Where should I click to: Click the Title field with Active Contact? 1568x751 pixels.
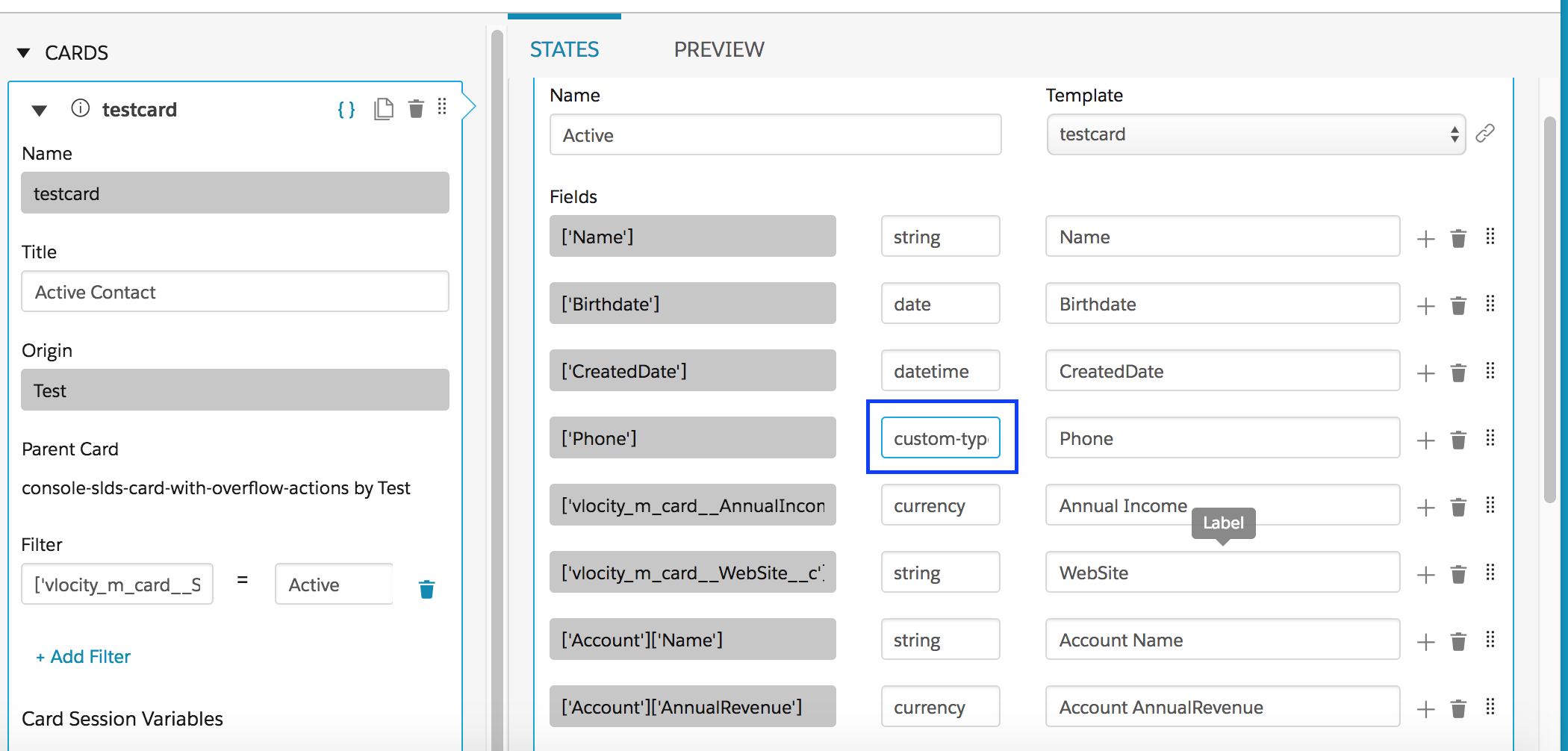235,291
